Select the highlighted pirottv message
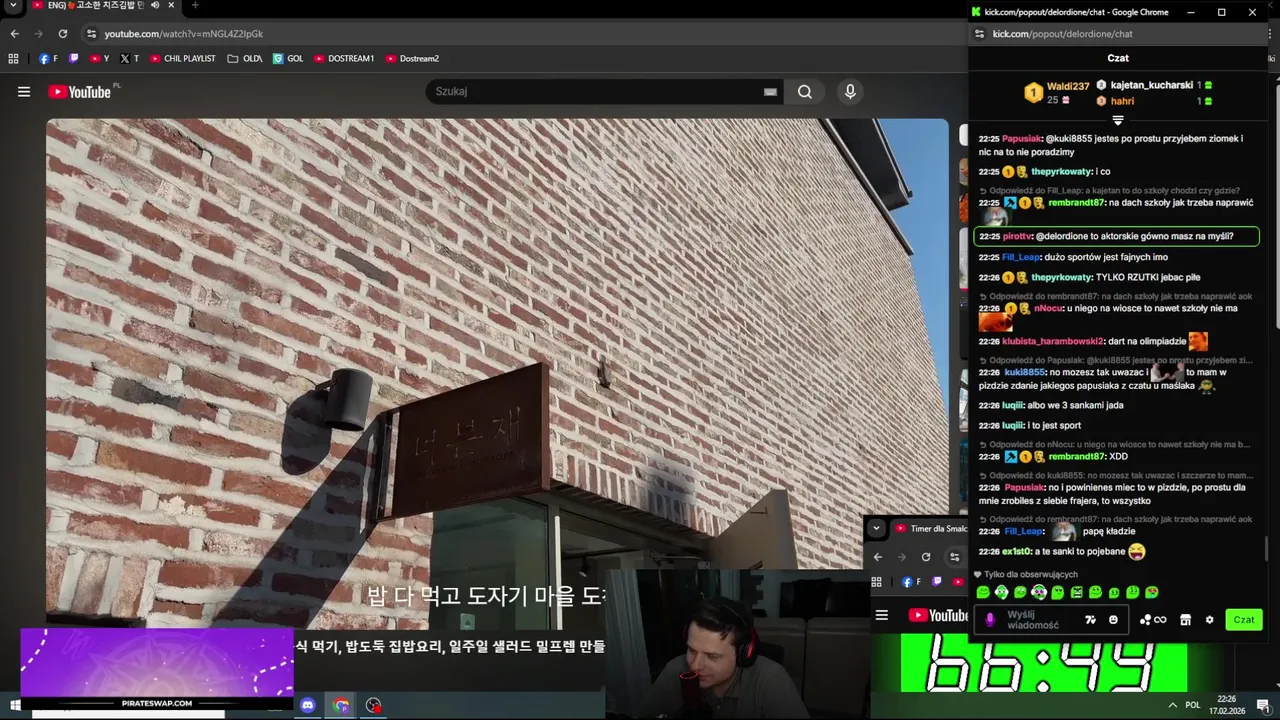The image size is (1280, 720). click(x=1116, y=237)
